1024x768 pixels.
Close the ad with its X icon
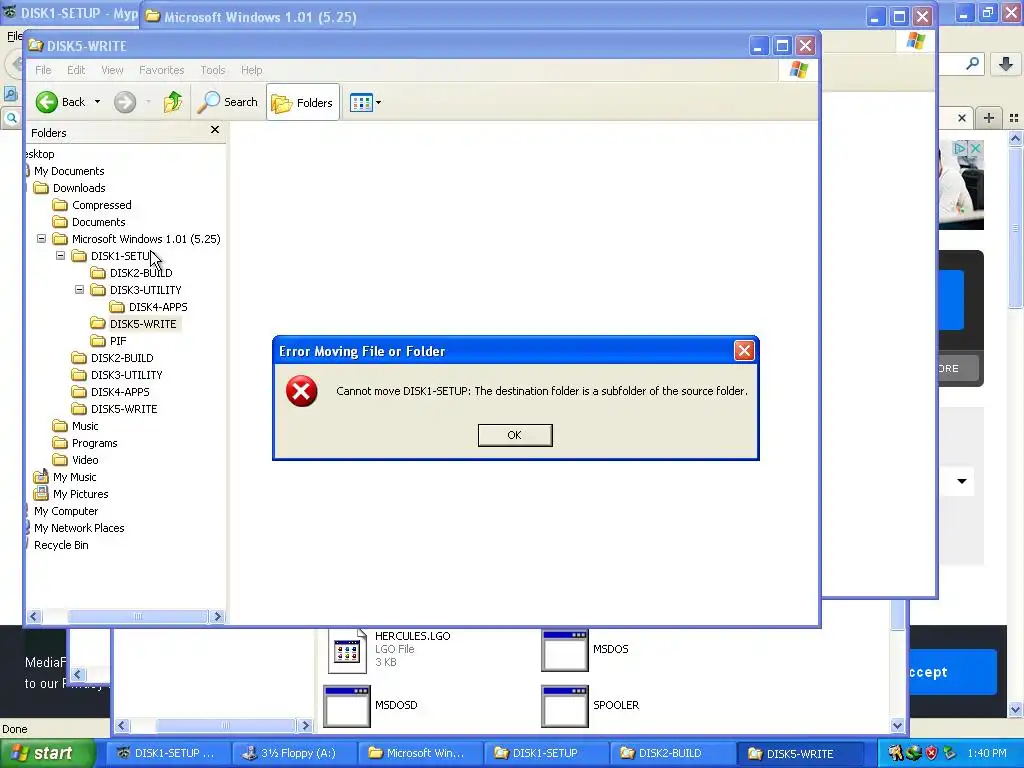pyautogui.click(x=975, y=148)
